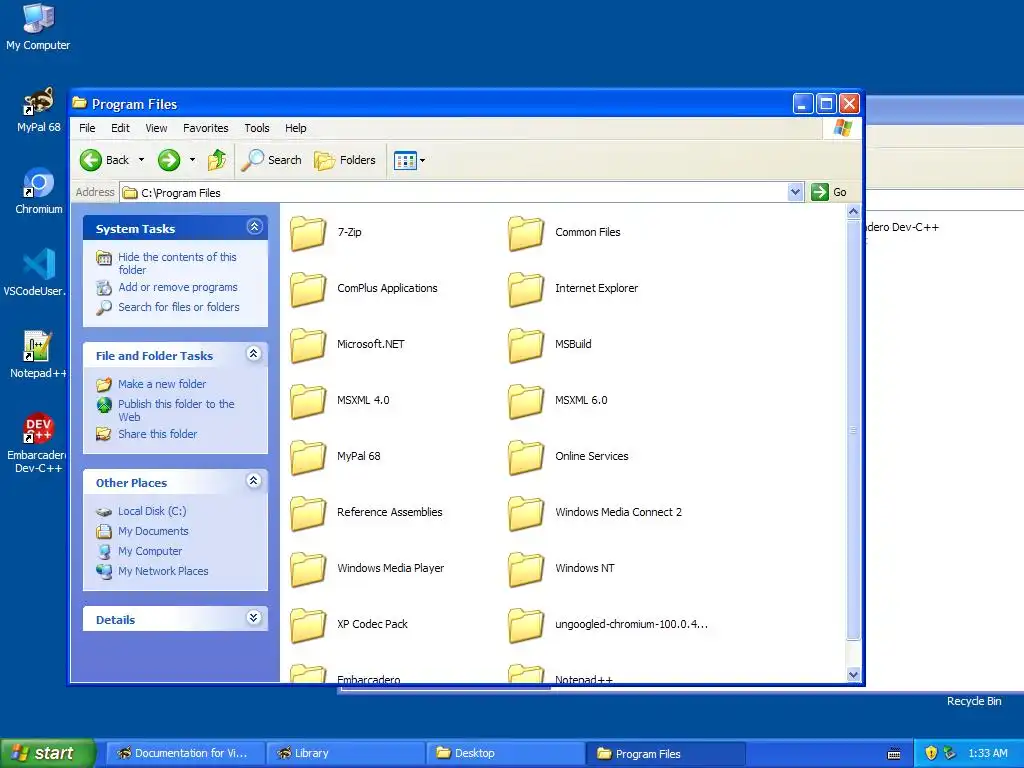Select the 7-Zip folder icon
Viewport: 1024px width, 768px height.
pos(308,233)
